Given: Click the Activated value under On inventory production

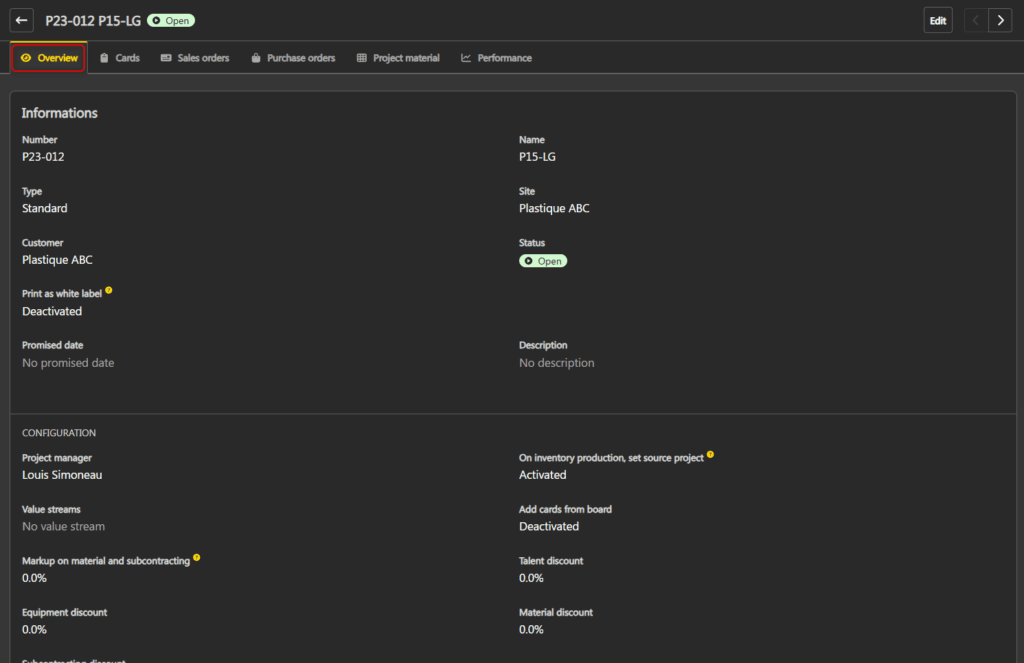Looking at the screenshot, I should tap(543, 475).
